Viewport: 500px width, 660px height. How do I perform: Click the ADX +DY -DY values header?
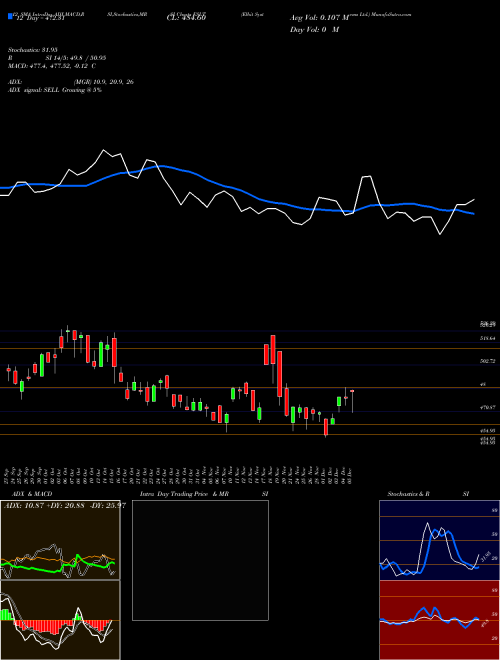coord(64,505)
